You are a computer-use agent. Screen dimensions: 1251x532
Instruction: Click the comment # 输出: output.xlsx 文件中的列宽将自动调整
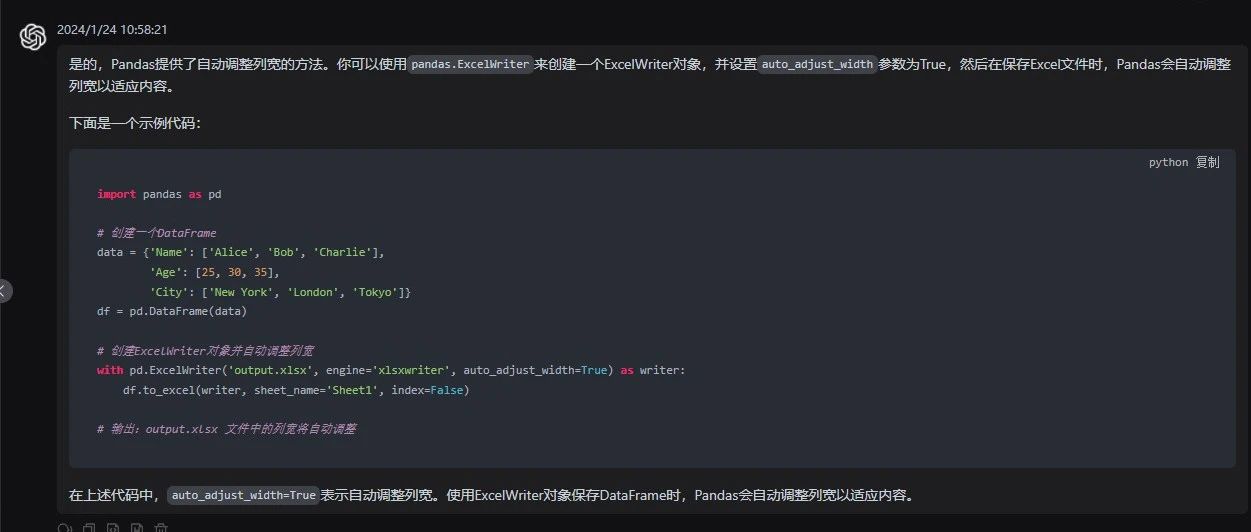click(226, 429)
